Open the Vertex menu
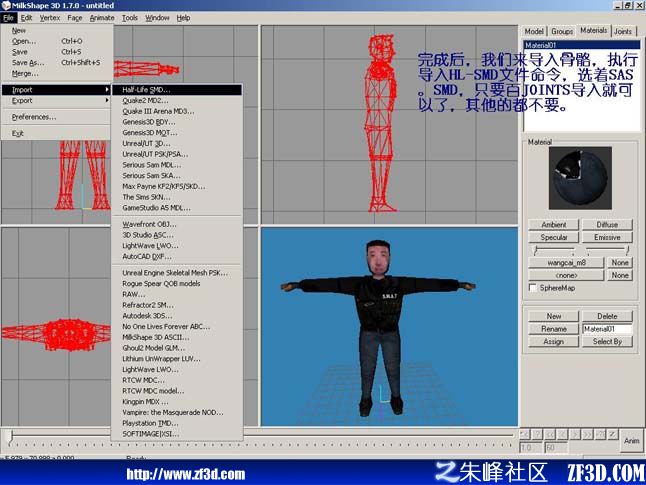646x485 pixels. click(50, 18)
